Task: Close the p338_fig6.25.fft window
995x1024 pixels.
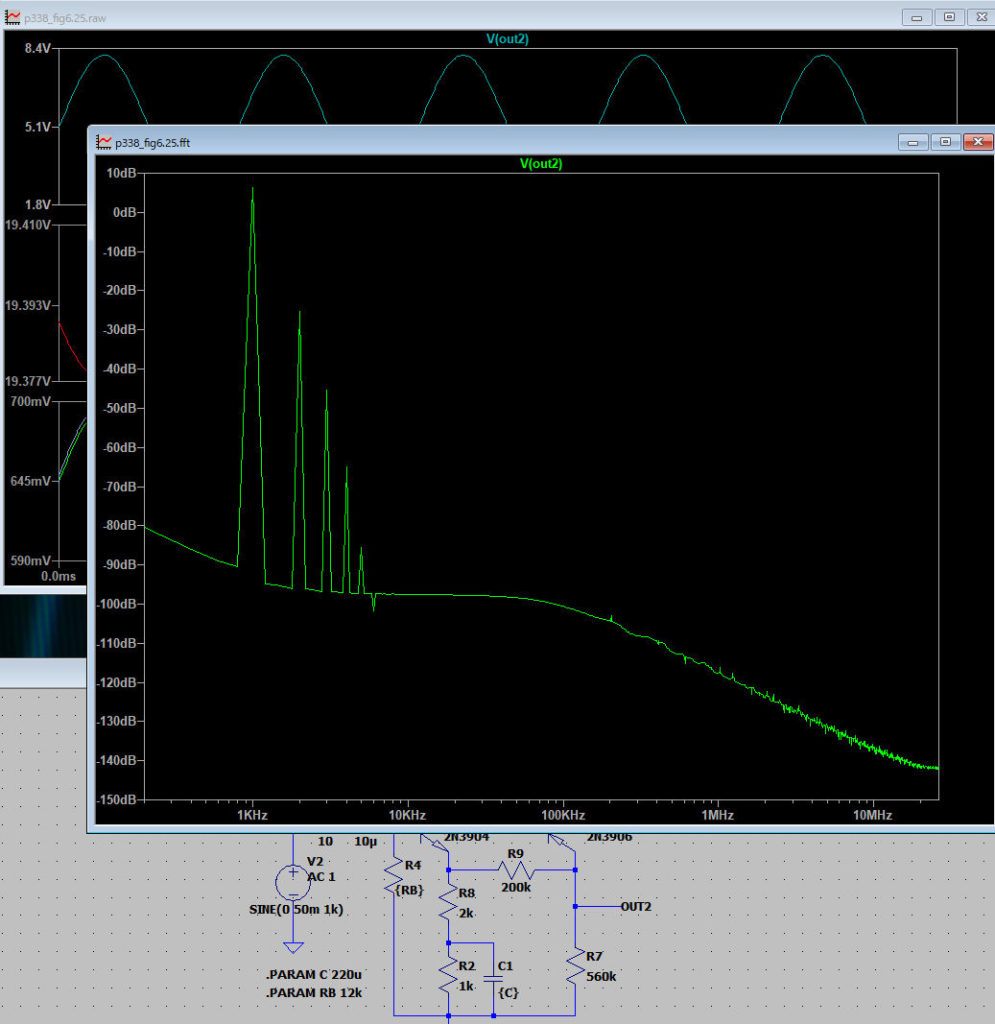Action: [976, 142]
